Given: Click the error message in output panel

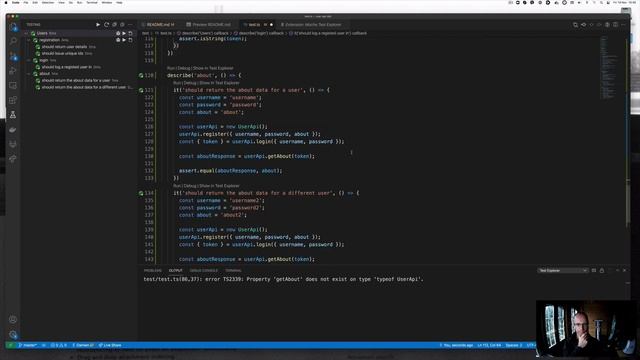Looking at the screenshot, I should coord(284,279).
